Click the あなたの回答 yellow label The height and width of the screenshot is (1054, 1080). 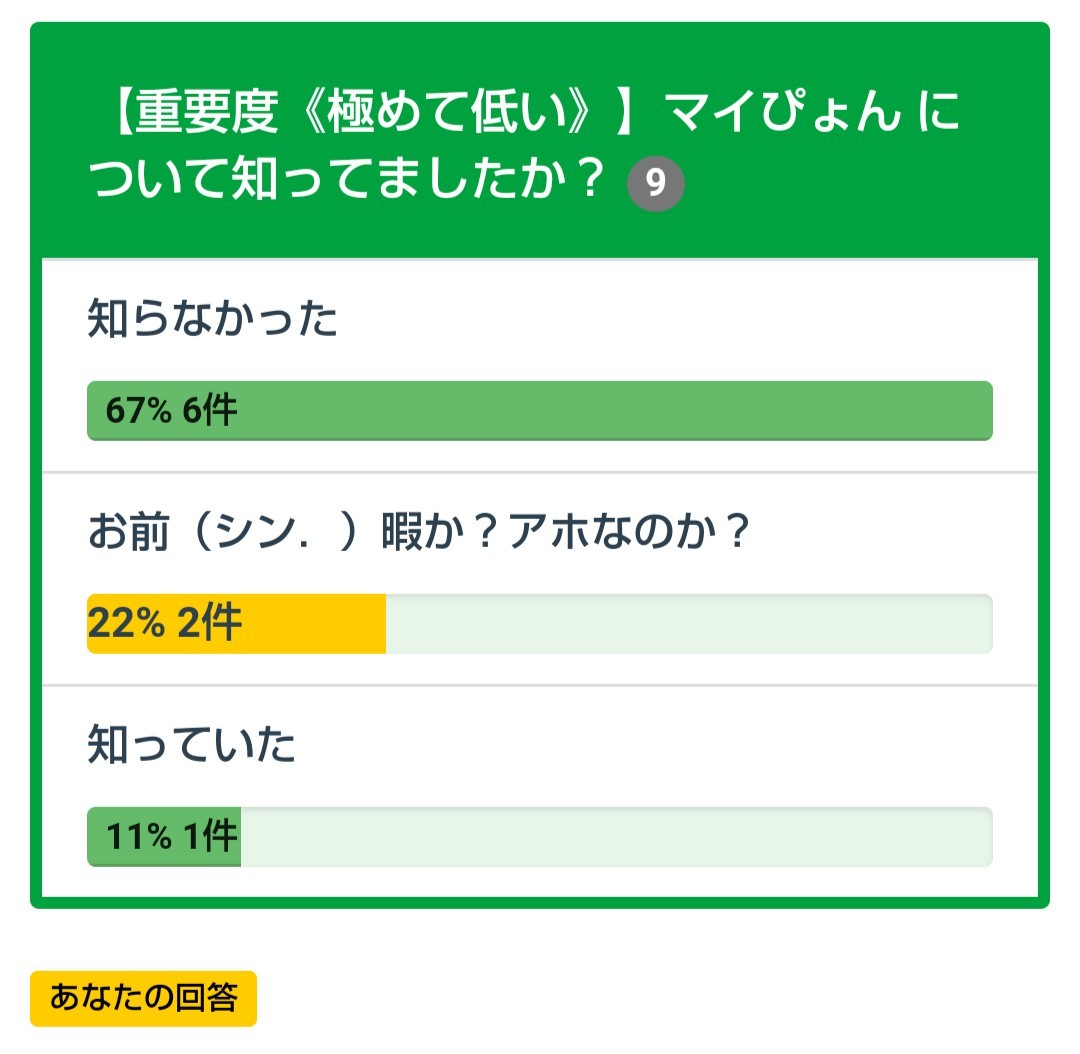(x=143, y=998)
